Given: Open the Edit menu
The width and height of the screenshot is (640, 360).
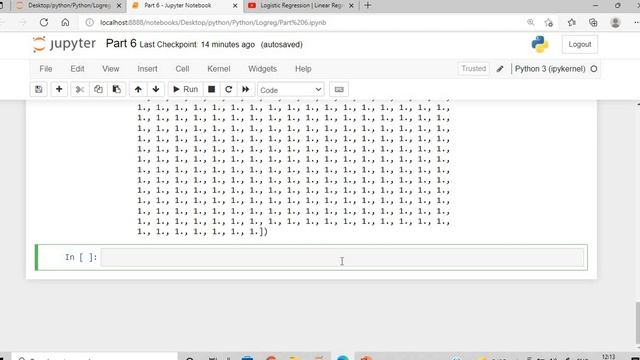Looking at the screenshot, I should pos(77,69).
